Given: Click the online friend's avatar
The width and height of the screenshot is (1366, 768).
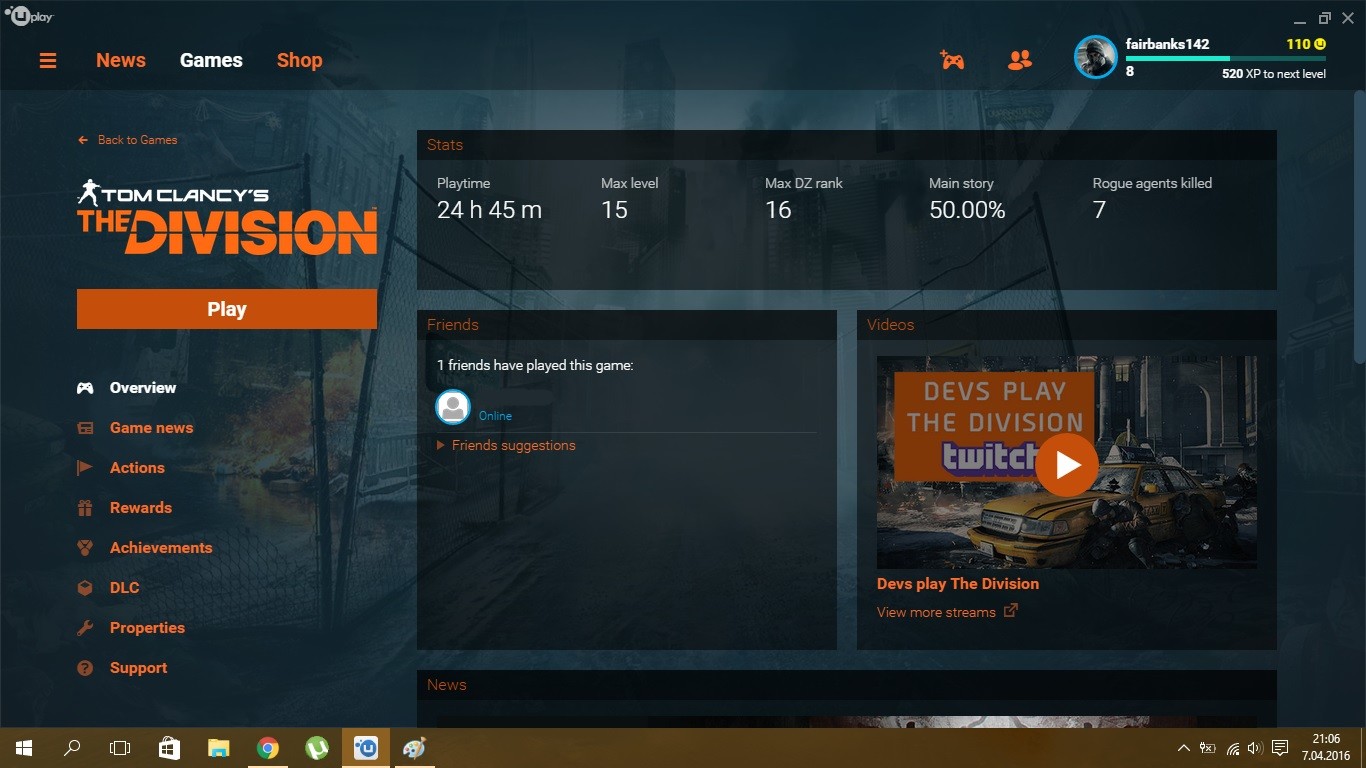Looking at the screenshot, I should [x=453, y=407].
